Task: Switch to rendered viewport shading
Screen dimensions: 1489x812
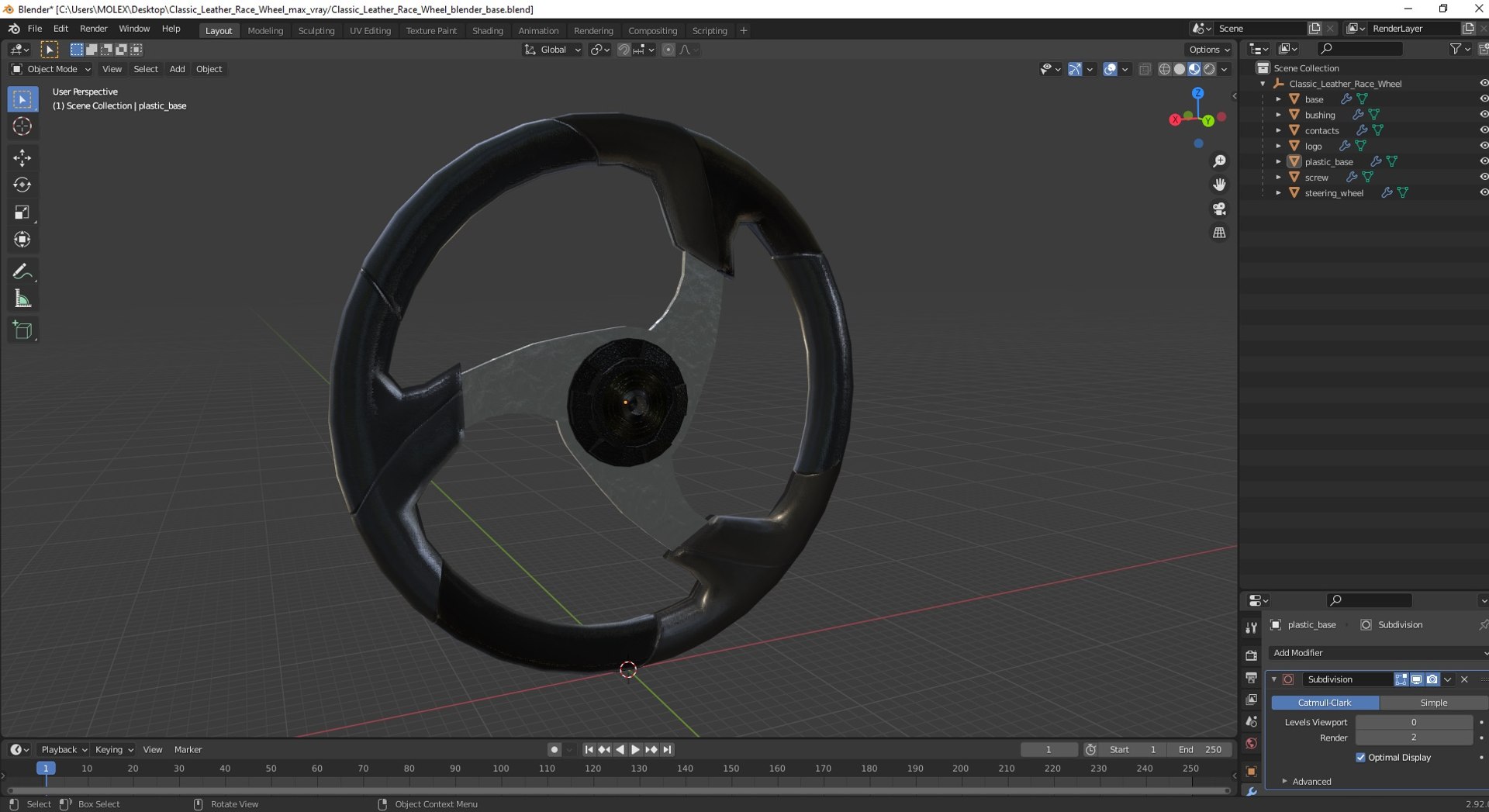Action: [1209, 69]
